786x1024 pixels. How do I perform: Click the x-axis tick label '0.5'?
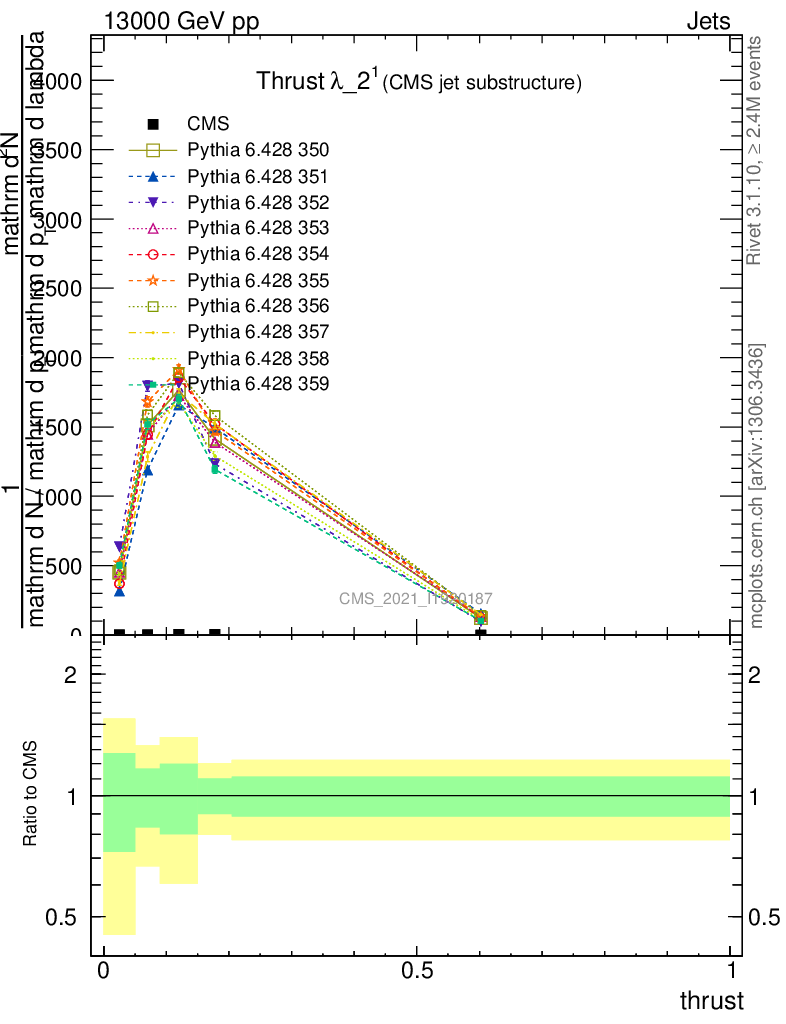pyautogui.click(x=417, y=971)
